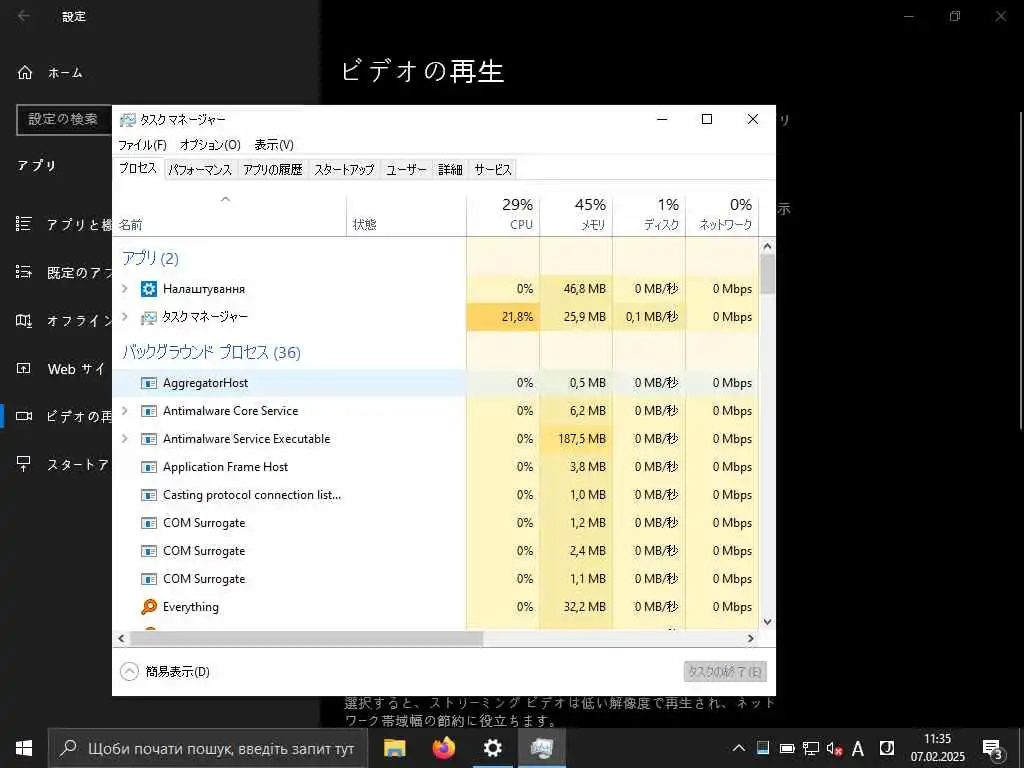
Task: Open the オプション(O) menu
Action: click(210, 145)
